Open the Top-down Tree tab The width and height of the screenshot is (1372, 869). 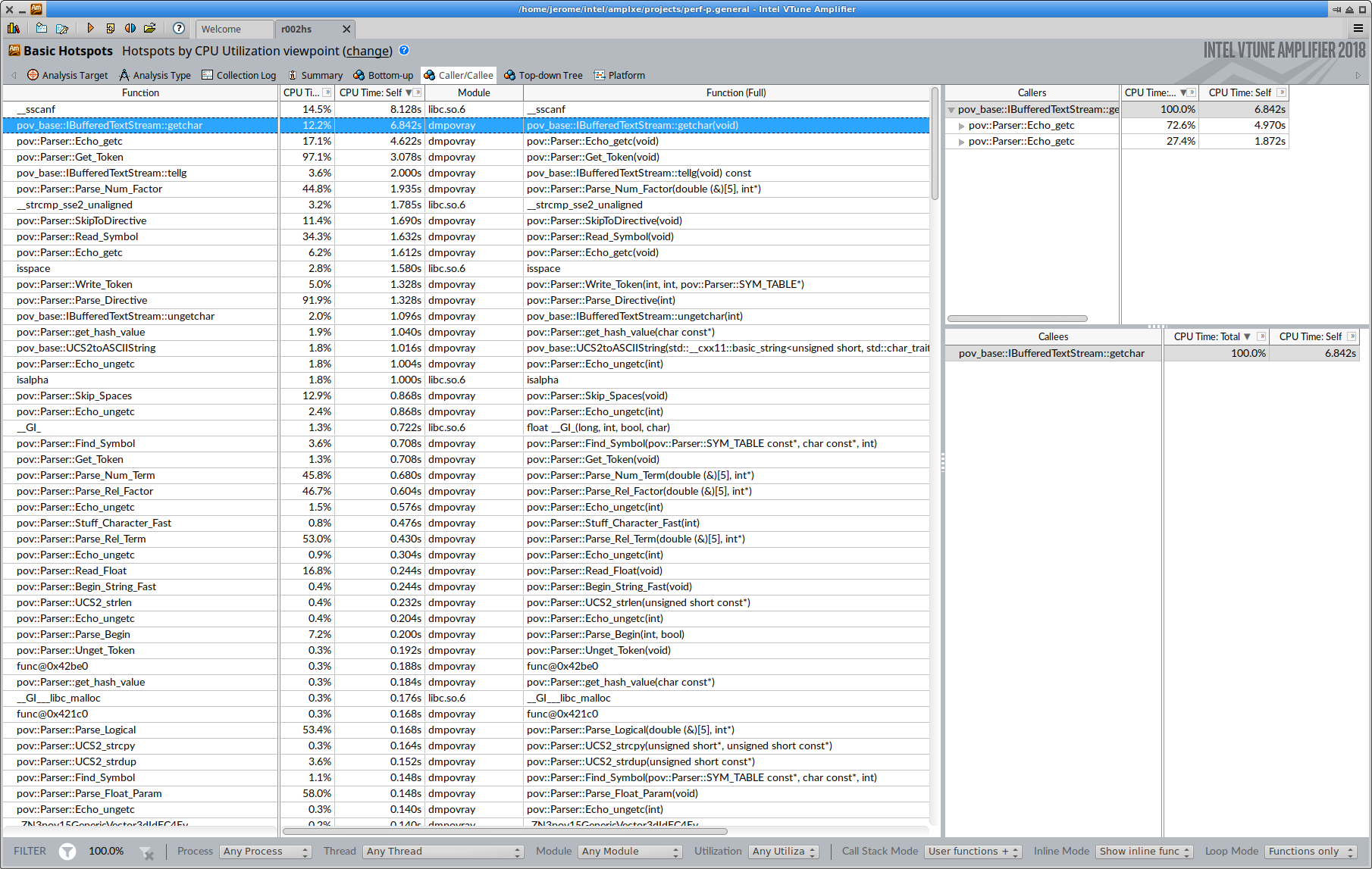543,75
